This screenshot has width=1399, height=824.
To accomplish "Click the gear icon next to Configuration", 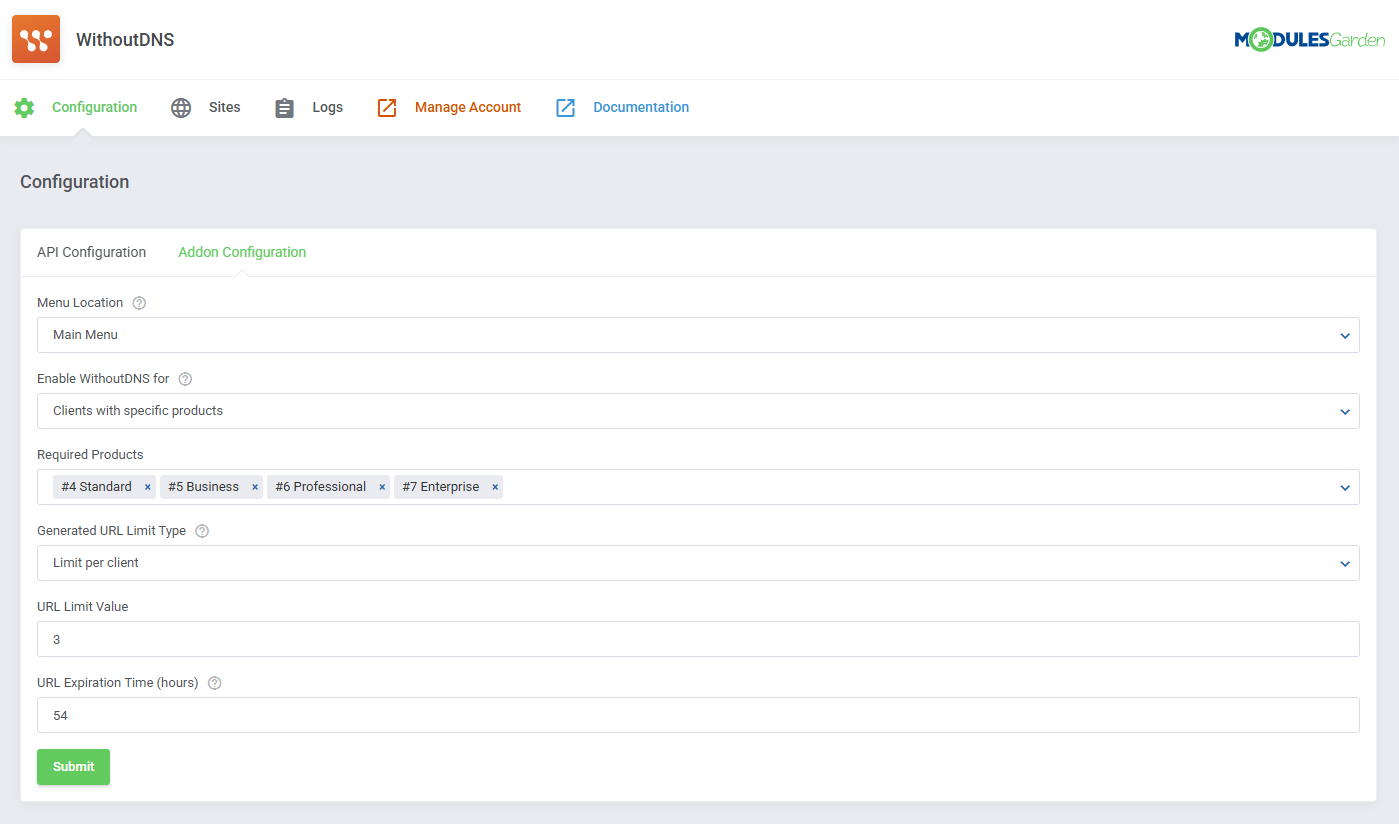I will coord(24,107).
